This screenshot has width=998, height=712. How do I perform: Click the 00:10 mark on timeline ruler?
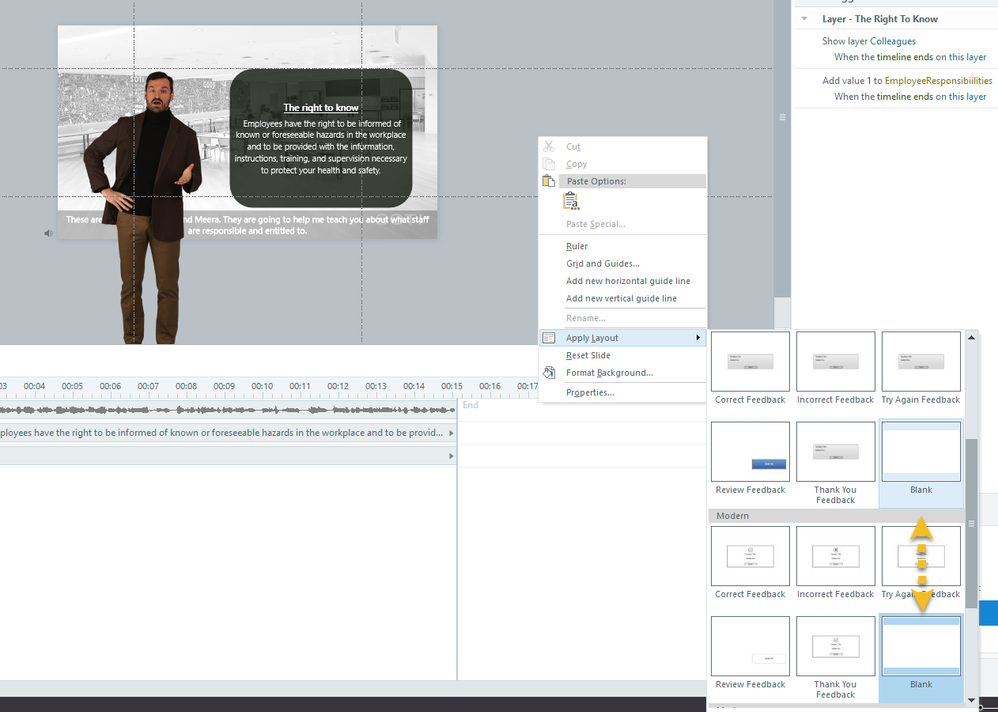pyautogui.click(x=262, y=386)
